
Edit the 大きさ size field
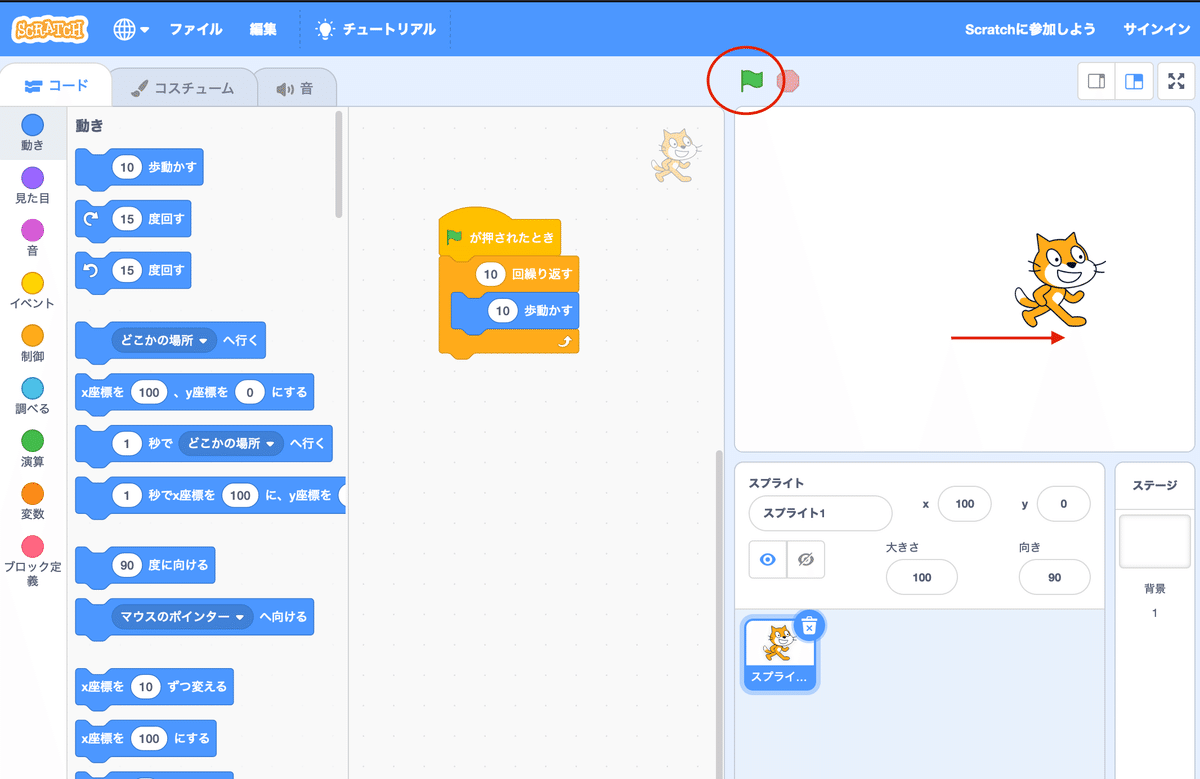(x=922, y=577)
